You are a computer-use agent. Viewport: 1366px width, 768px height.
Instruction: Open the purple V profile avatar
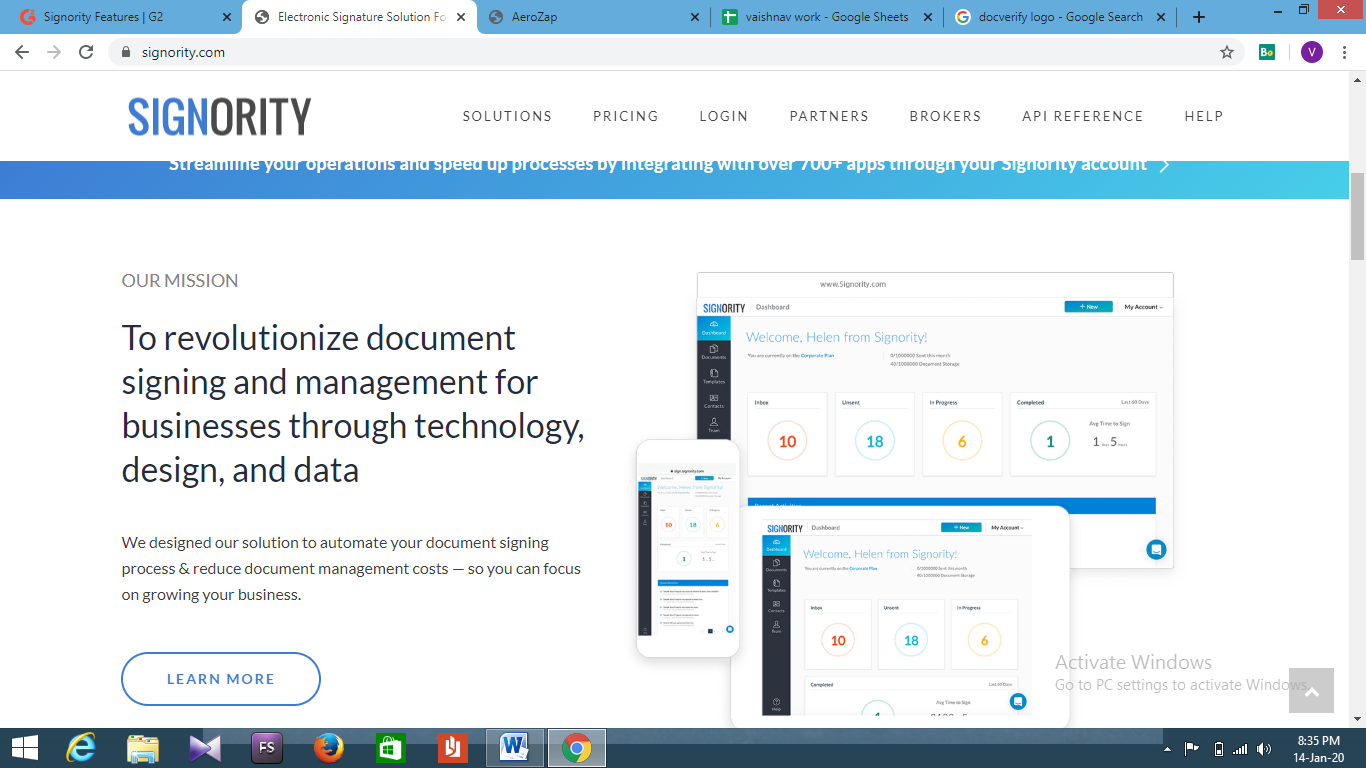pyautogui.click(x=1311, y=52)
